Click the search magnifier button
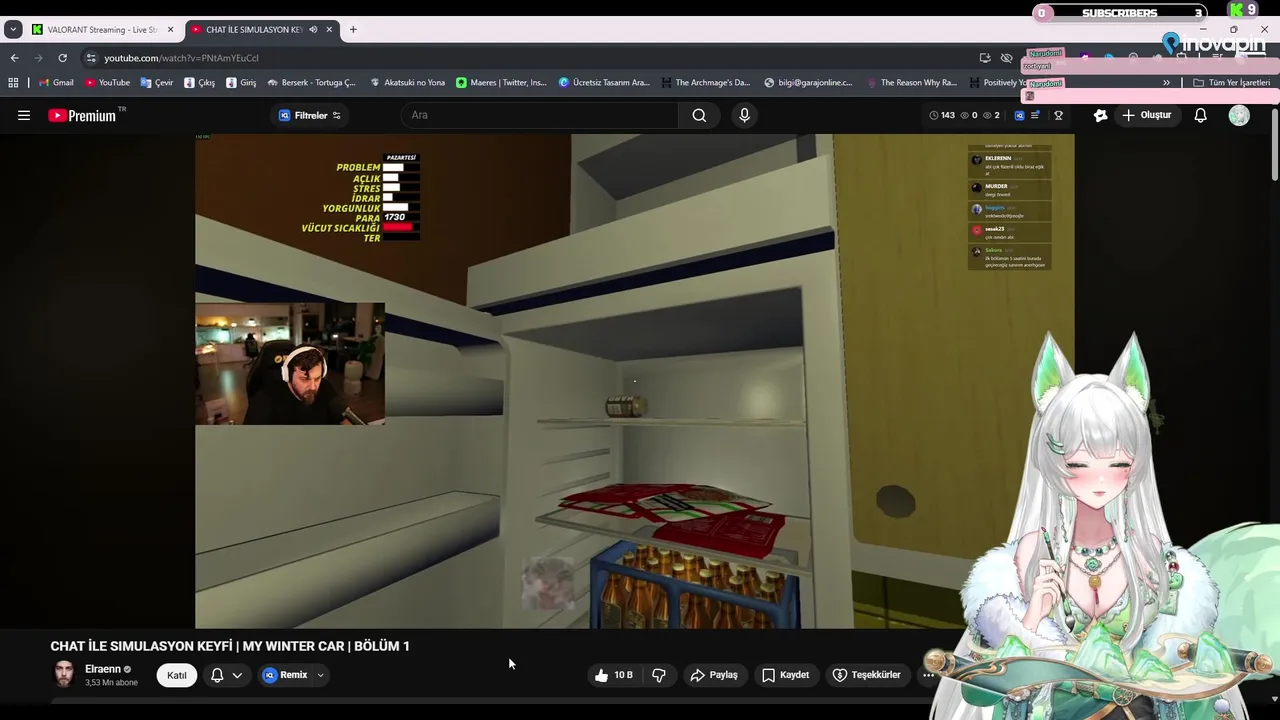 coord(699,115)
